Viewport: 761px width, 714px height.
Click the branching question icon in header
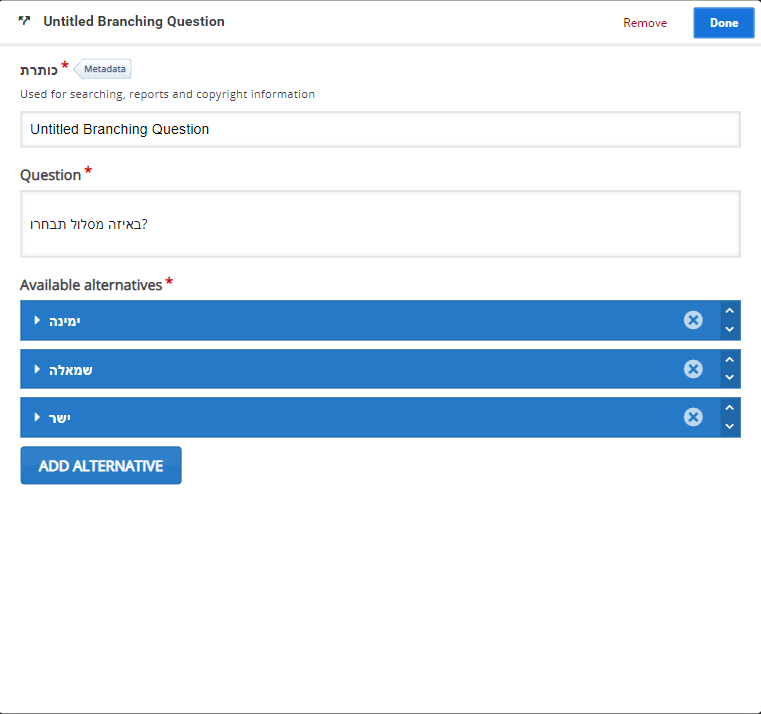[25, 21]
